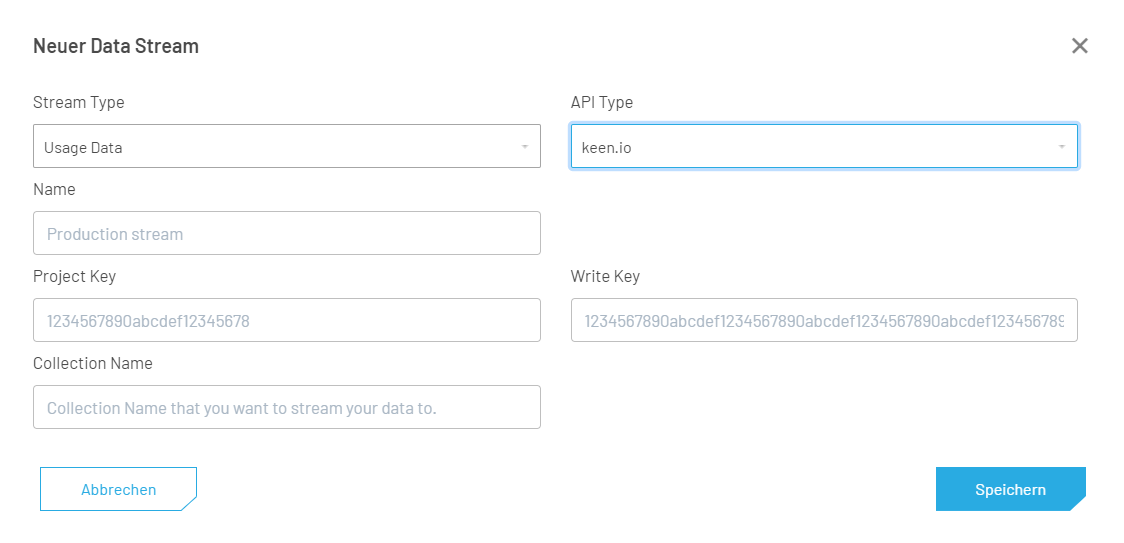Viewport: 1124px width, 543px height.
Task: Save with the Speichern button
Action: (1011, 489)
